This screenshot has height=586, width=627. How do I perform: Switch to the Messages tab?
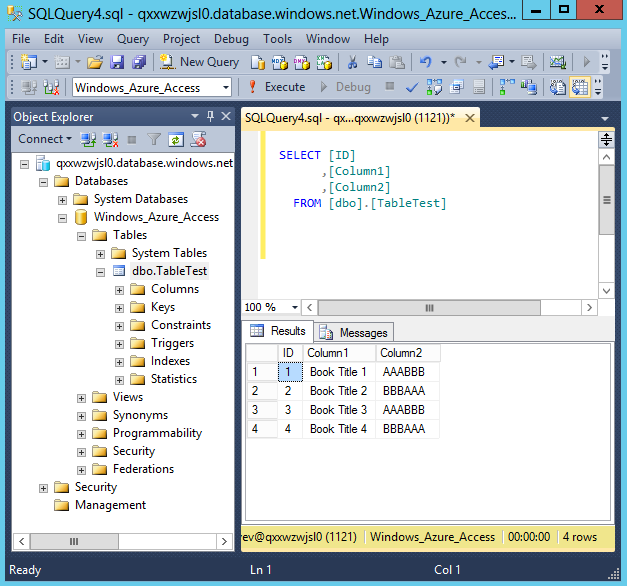pyautogui.click(x=355, y=332)
